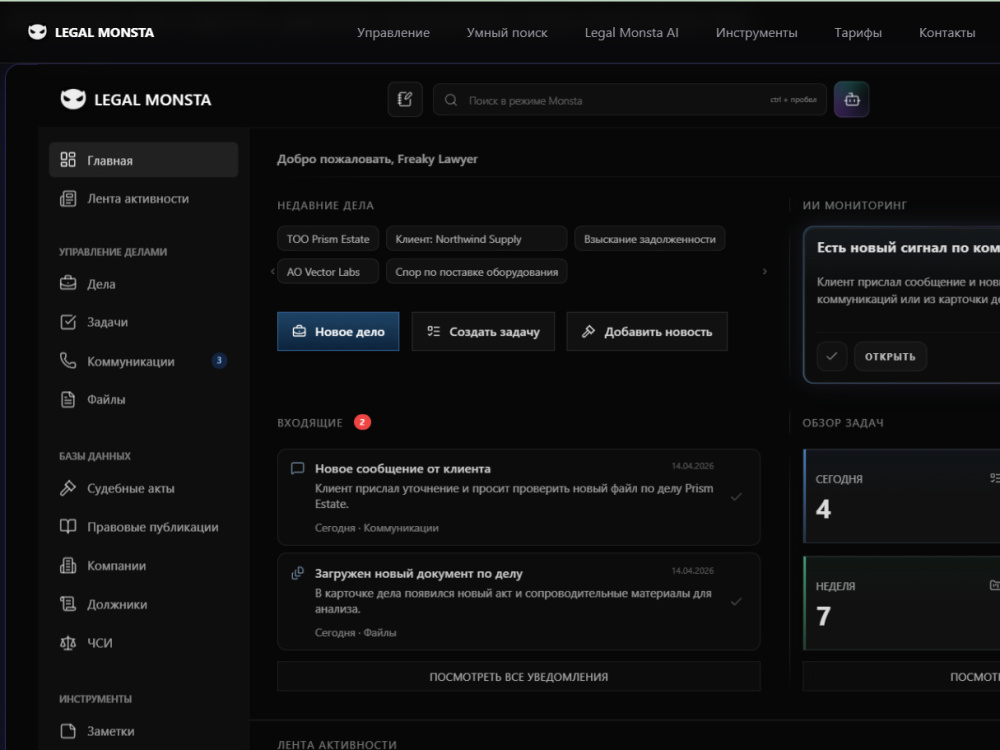Image resolution: width=1000 pixels, height=750 pixels.
Task: Open the Тарифы page
Action: coord(858,33)
